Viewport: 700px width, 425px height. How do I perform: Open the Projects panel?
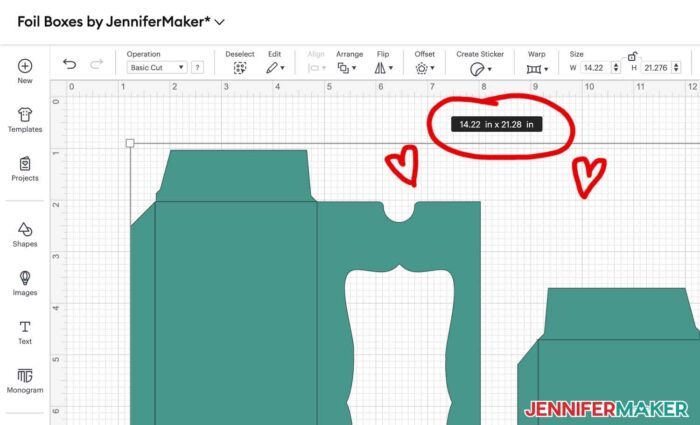point(25,169)
